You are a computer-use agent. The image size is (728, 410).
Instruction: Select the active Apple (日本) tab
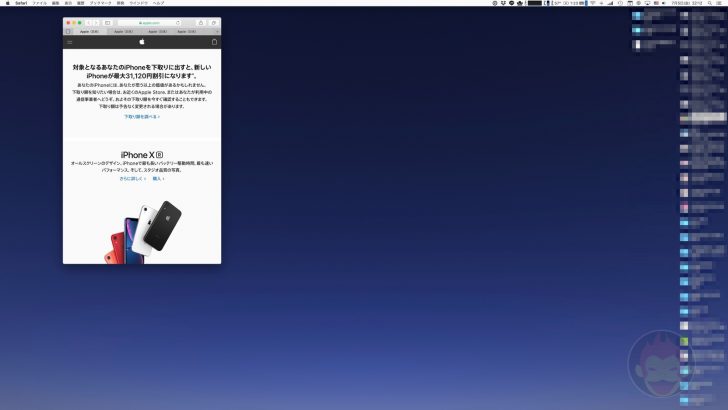(x=89, y=32)
